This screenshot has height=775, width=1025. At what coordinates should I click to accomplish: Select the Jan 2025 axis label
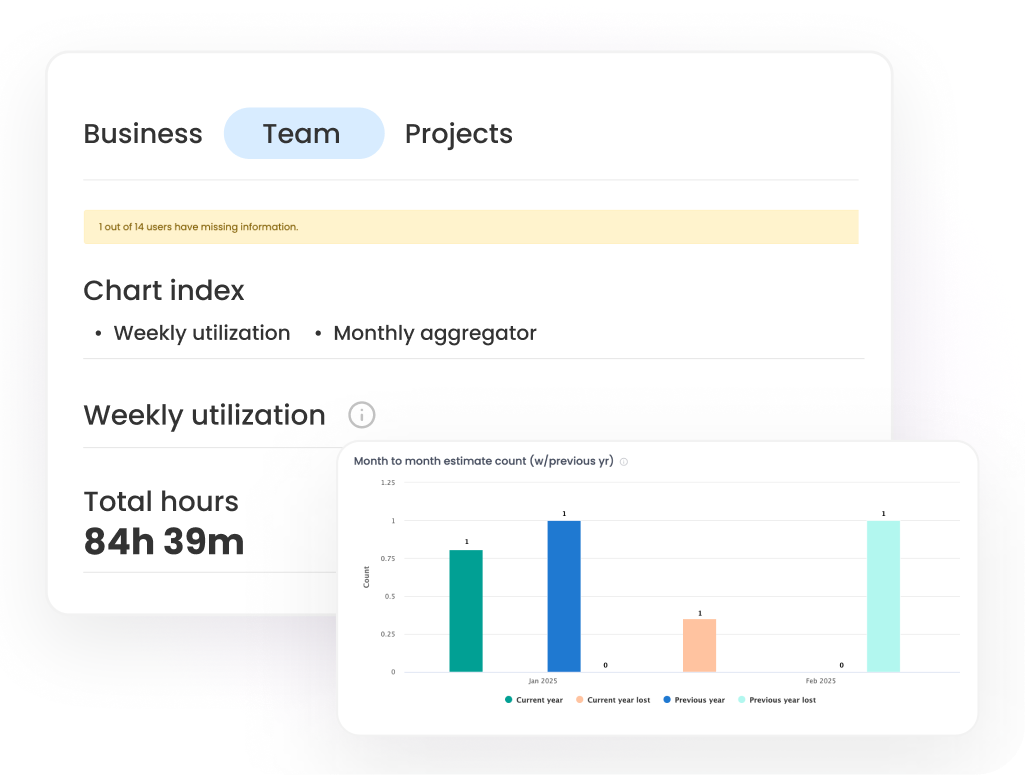pos(545,681)
